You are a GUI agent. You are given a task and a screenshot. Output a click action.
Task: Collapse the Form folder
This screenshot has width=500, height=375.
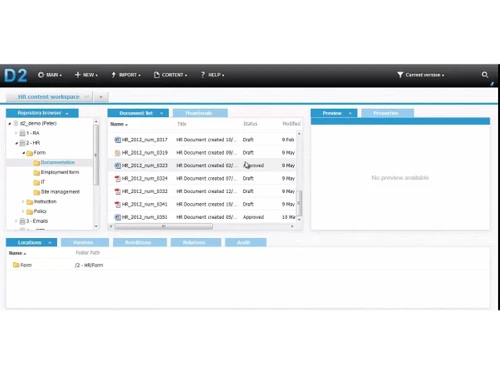pos(23,153)
